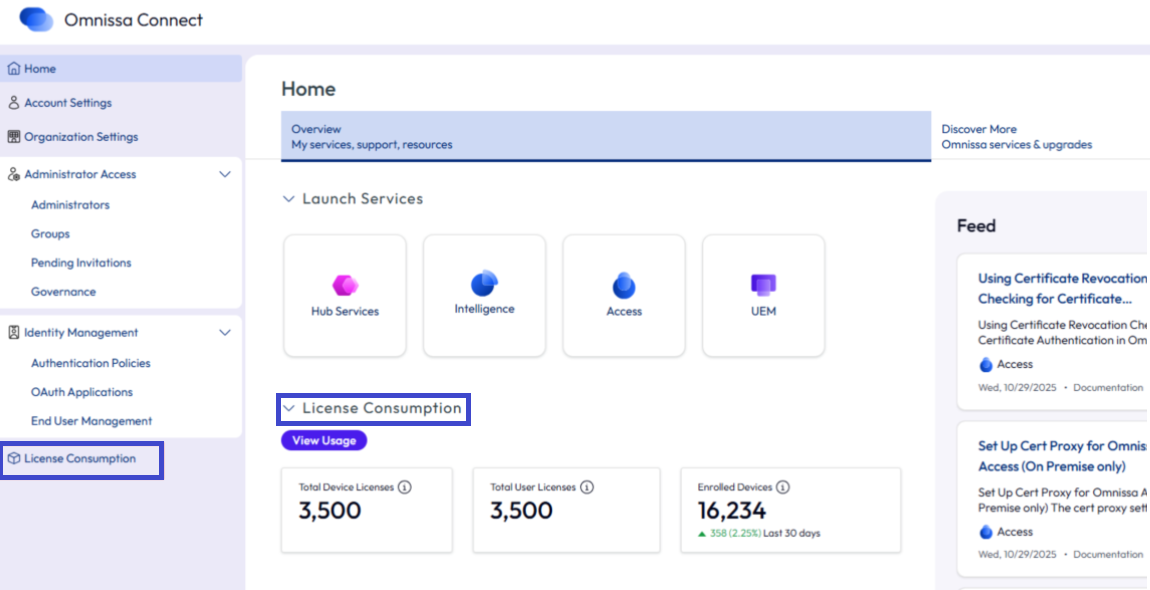
Task: Click Access icon in Certificate Revocation feed card
Action: [986, 364]
